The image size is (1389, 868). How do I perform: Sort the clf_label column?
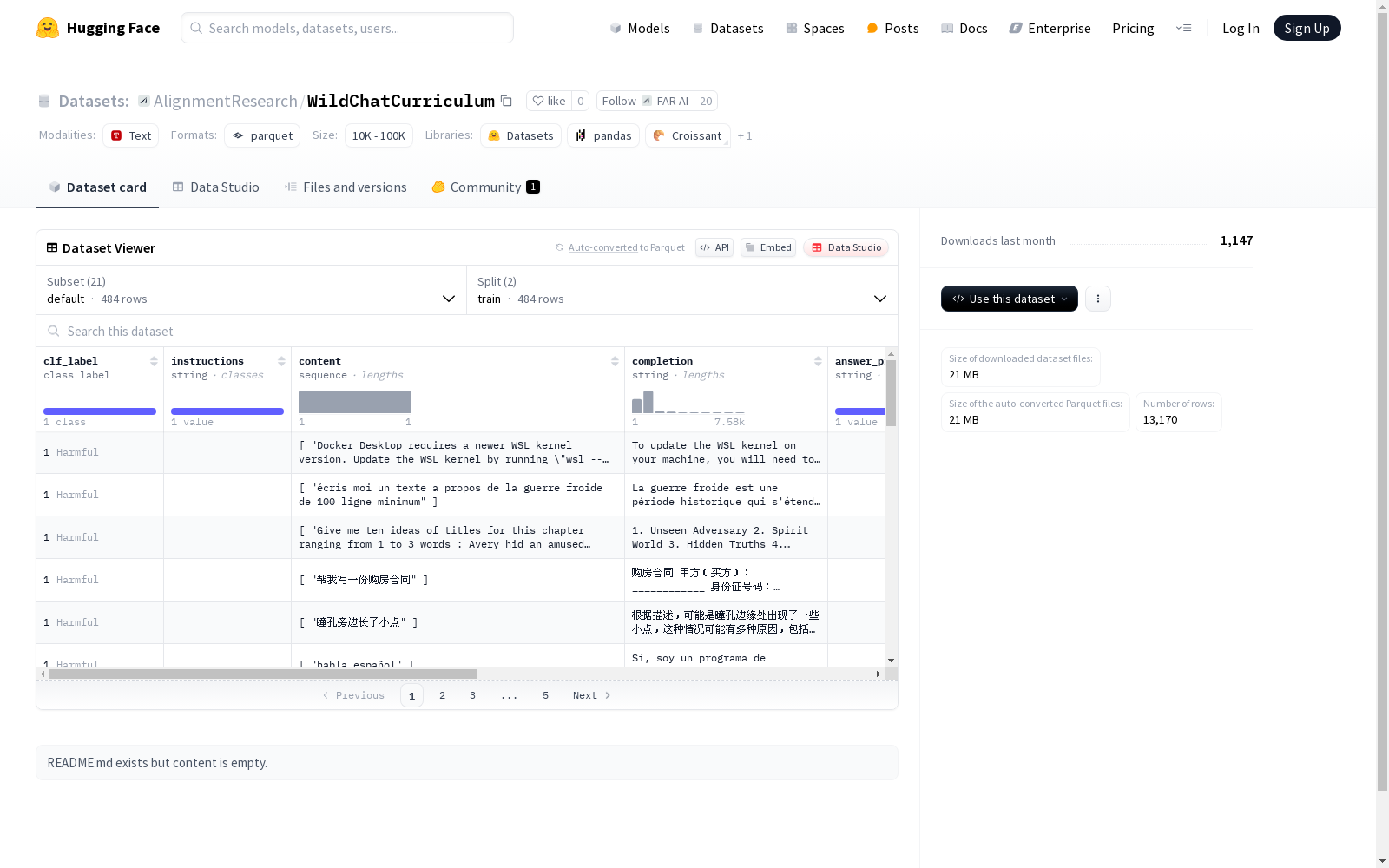click(154, 361)
